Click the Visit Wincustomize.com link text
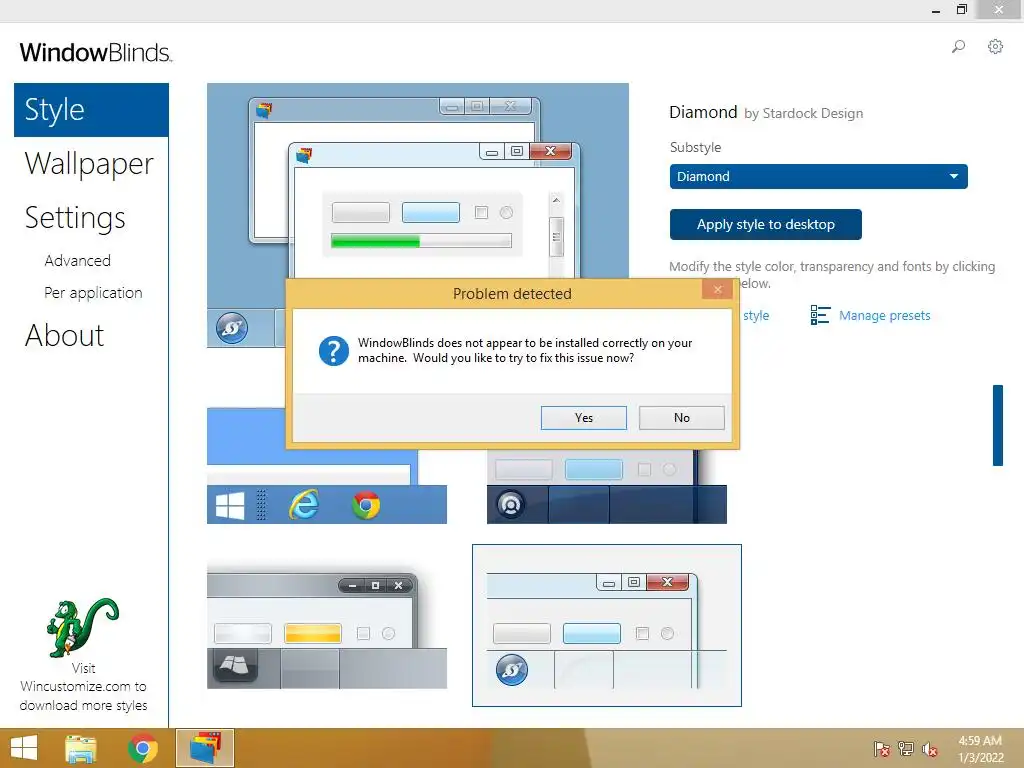The height and width of the screenshot is (768, 1024). click(83, 686)
